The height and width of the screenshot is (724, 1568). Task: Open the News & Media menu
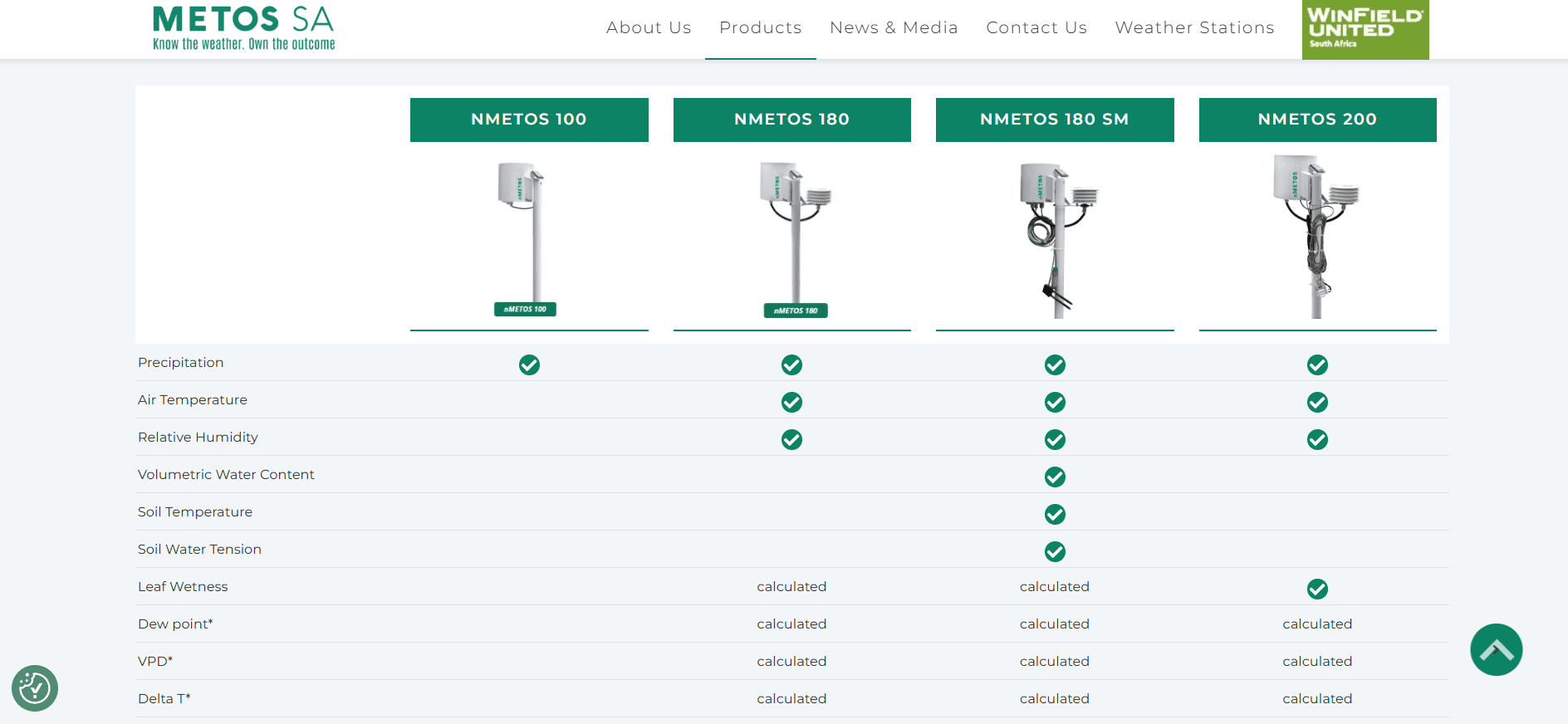point(894,27)
